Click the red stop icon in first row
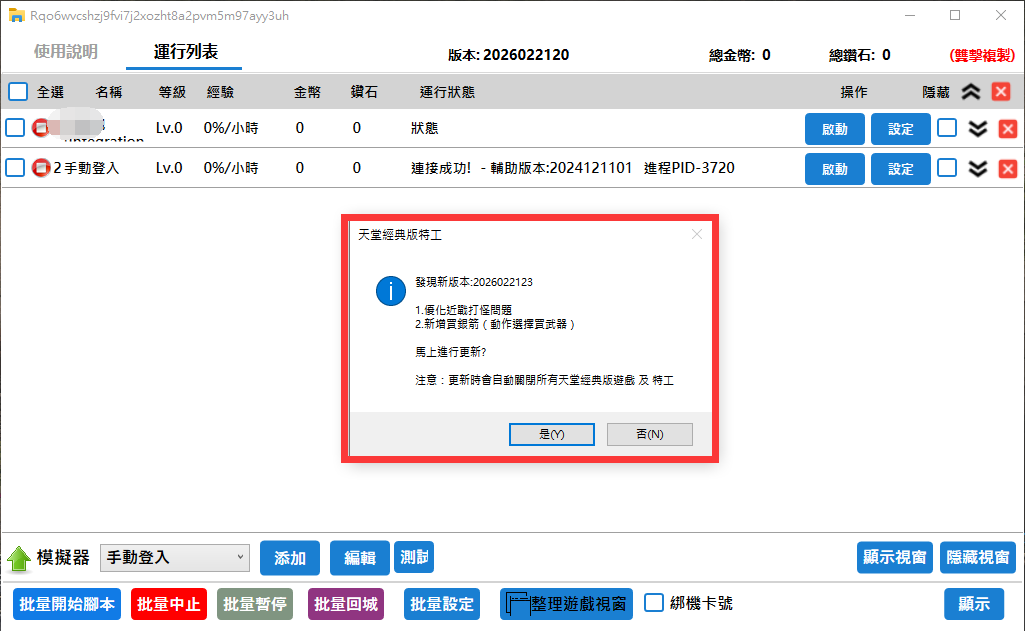The image size is (1025, 631). point(41,128)
